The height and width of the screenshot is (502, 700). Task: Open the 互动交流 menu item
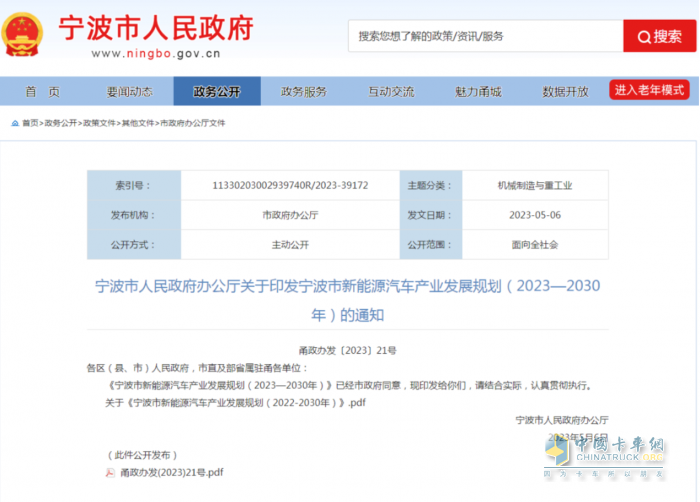[x=391, y=91]
